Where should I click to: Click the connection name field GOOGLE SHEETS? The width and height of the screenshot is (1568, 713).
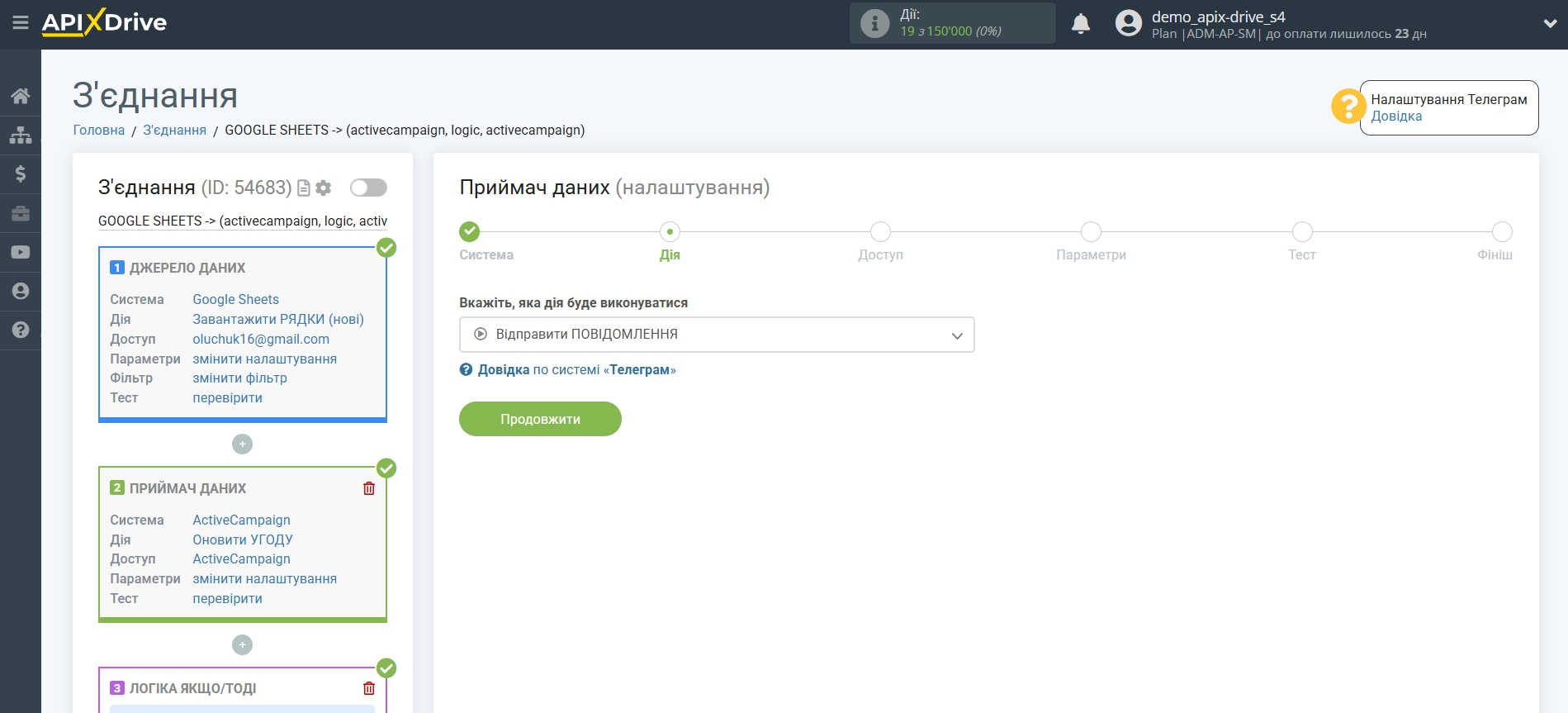click(x=243, y=221)
